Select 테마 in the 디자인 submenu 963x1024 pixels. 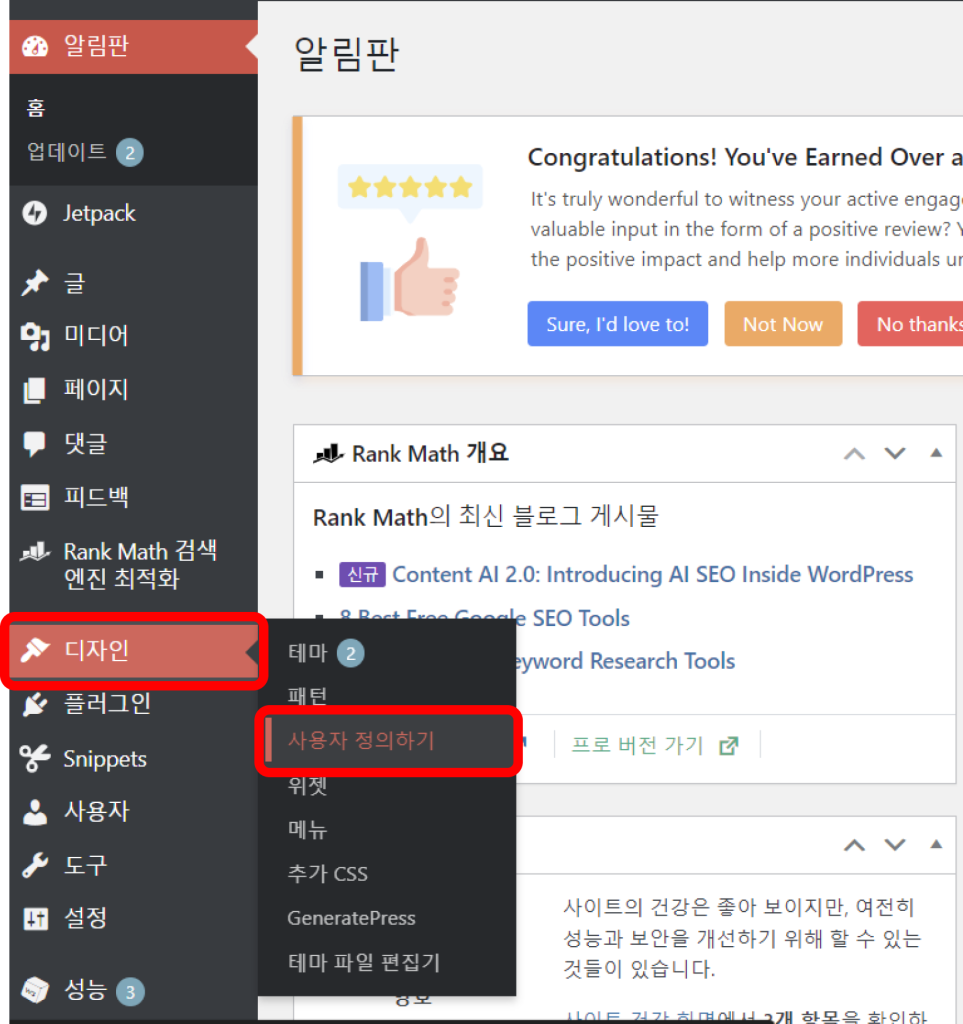click(307, 652)
